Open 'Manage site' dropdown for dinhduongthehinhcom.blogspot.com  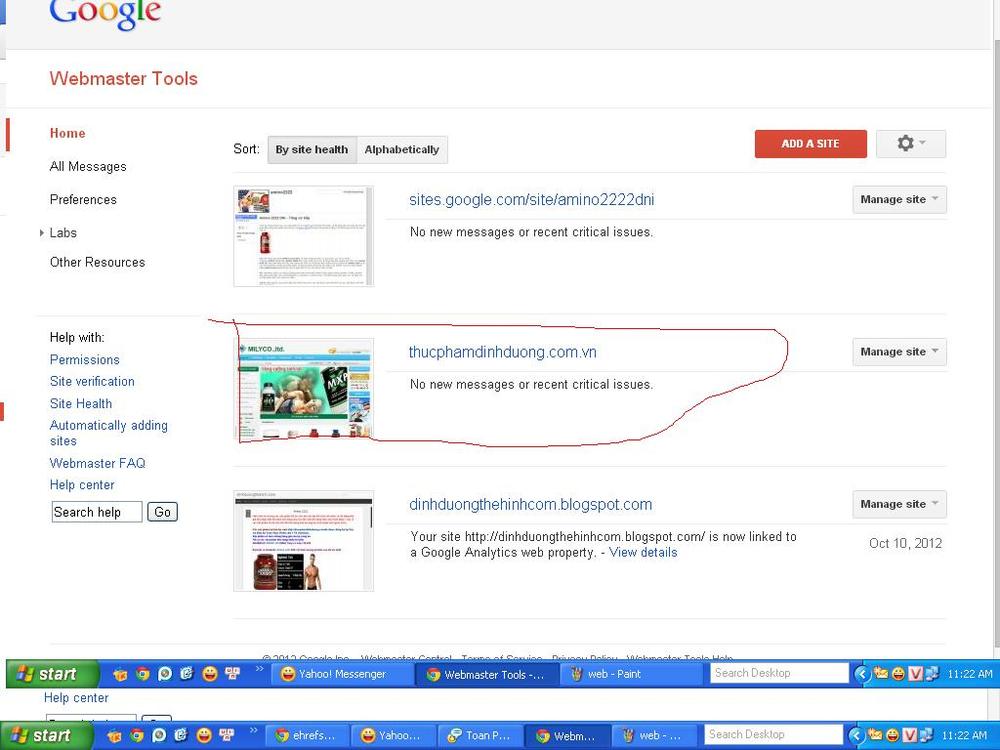point(899,504)
